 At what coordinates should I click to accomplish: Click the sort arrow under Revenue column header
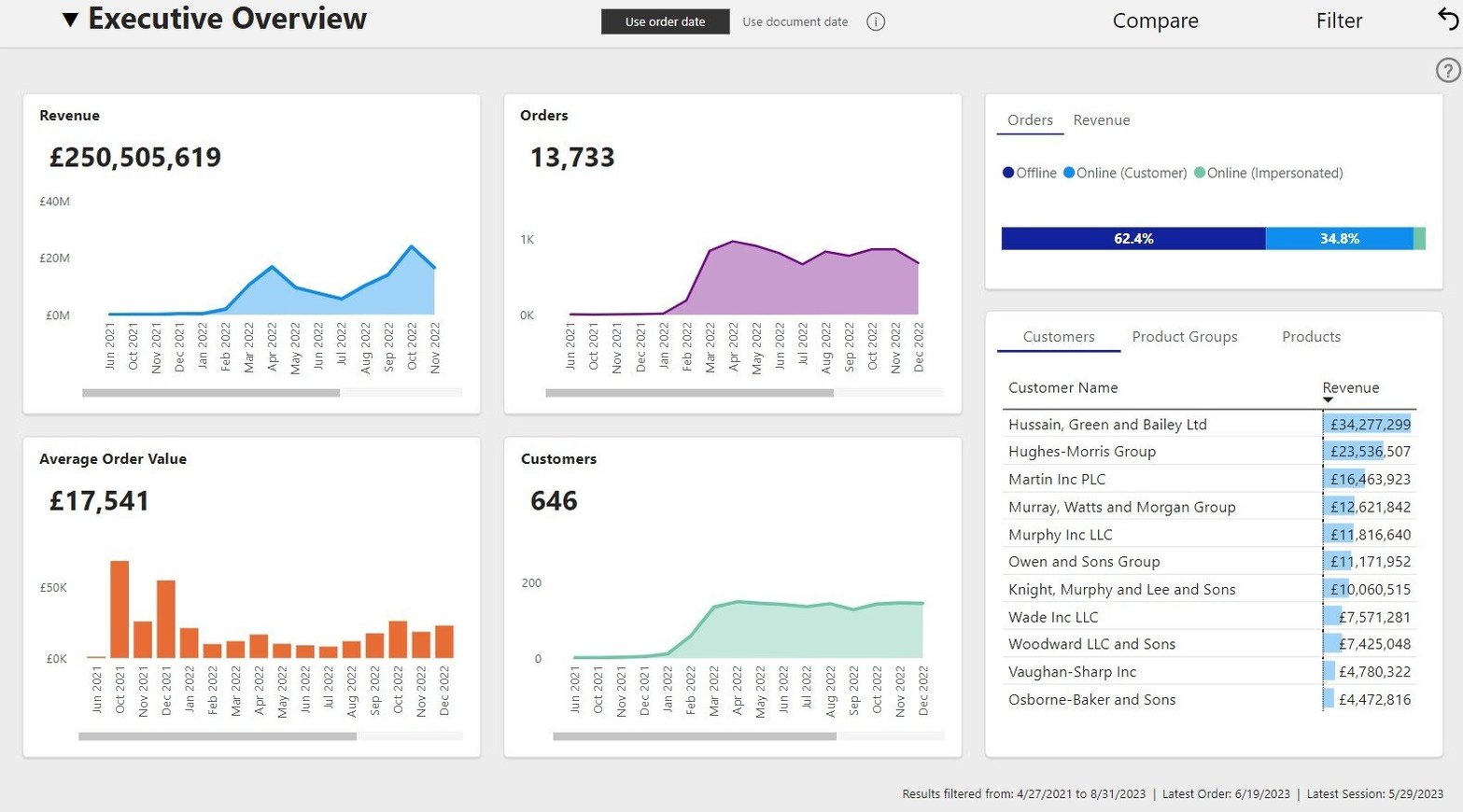click(x=1329, y=399)
